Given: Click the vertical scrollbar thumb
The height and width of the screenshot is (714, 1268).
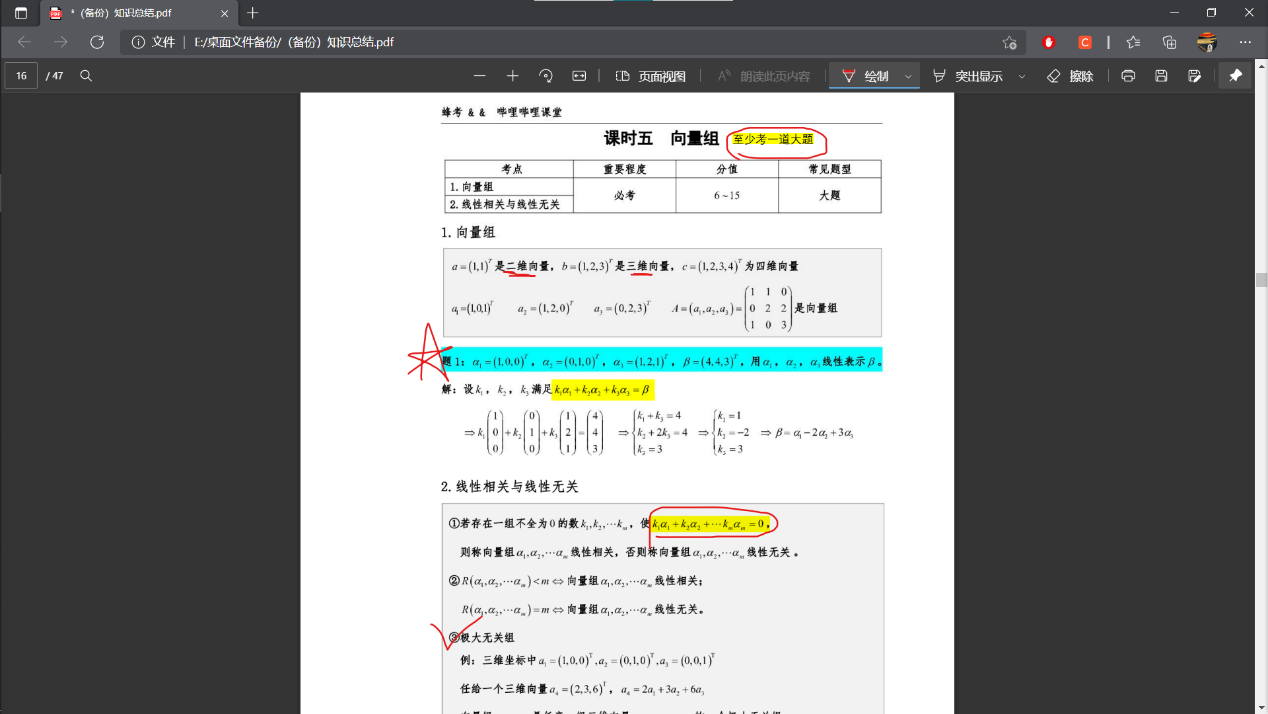Looking at the screenshot, I should (1261, 280).
